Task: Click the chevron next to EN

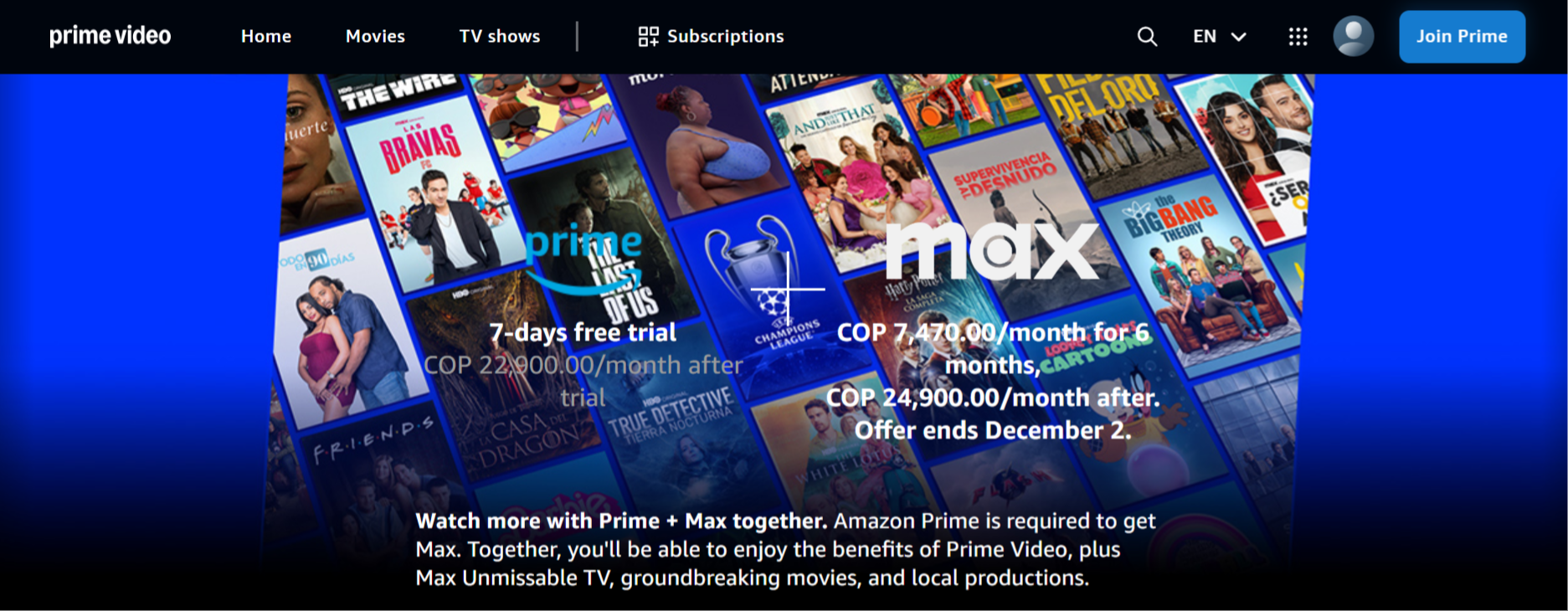Action: click(x=1239, y=37)
